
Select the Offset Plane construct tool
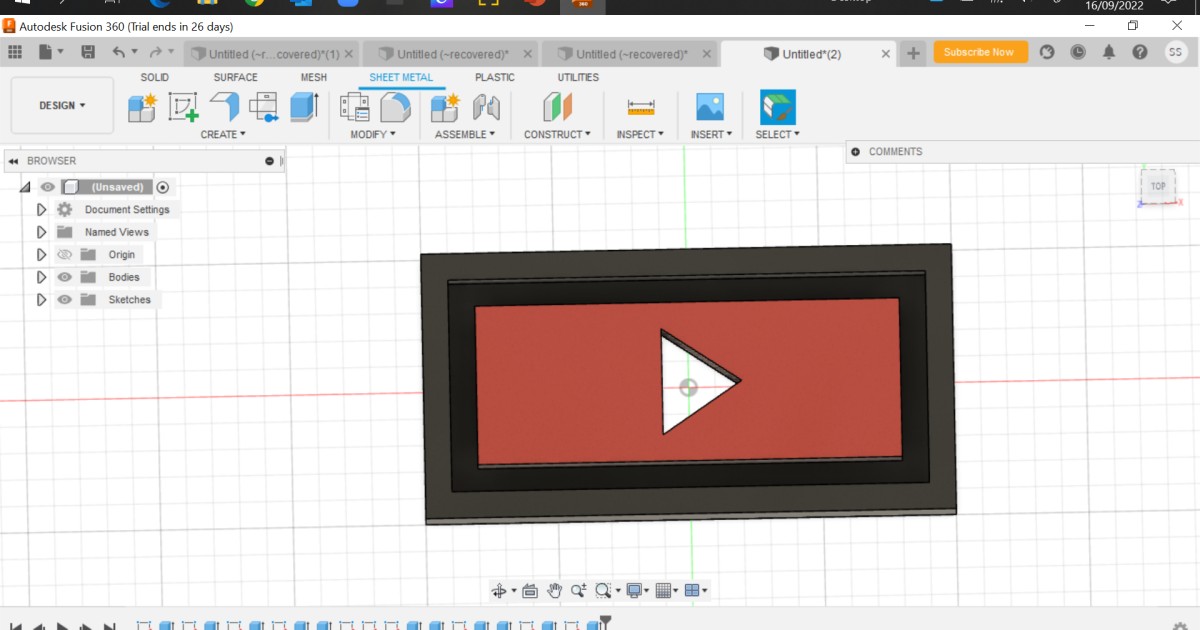(x=557, y=107)
